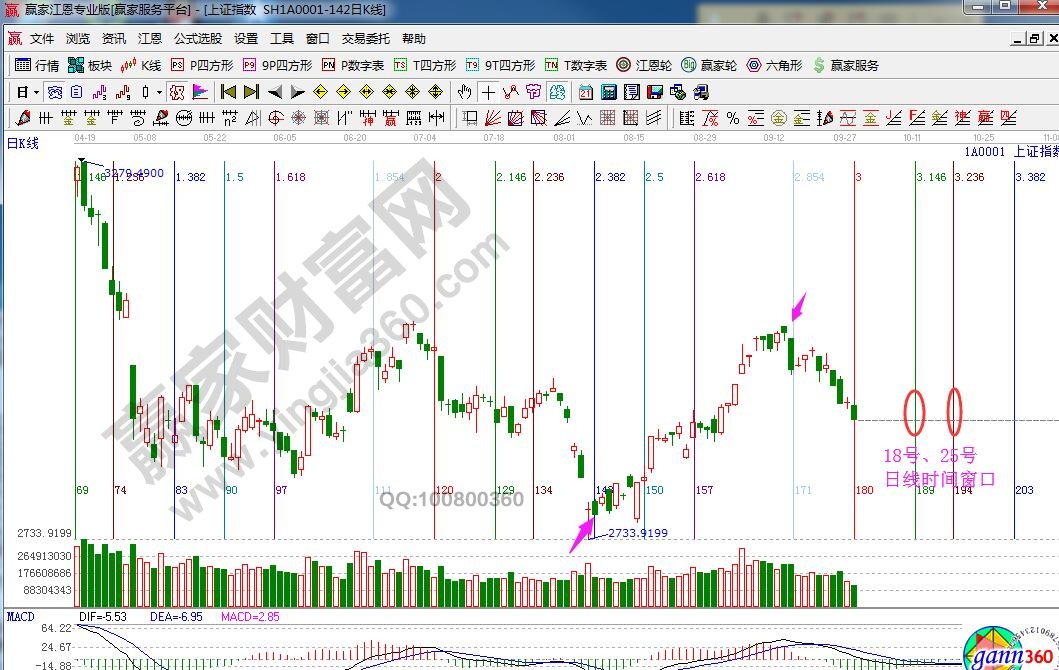The width and height of the screenshot is (1059, 670).
Task: Open the 行情 market quotes view
Action: pos(37,65)
